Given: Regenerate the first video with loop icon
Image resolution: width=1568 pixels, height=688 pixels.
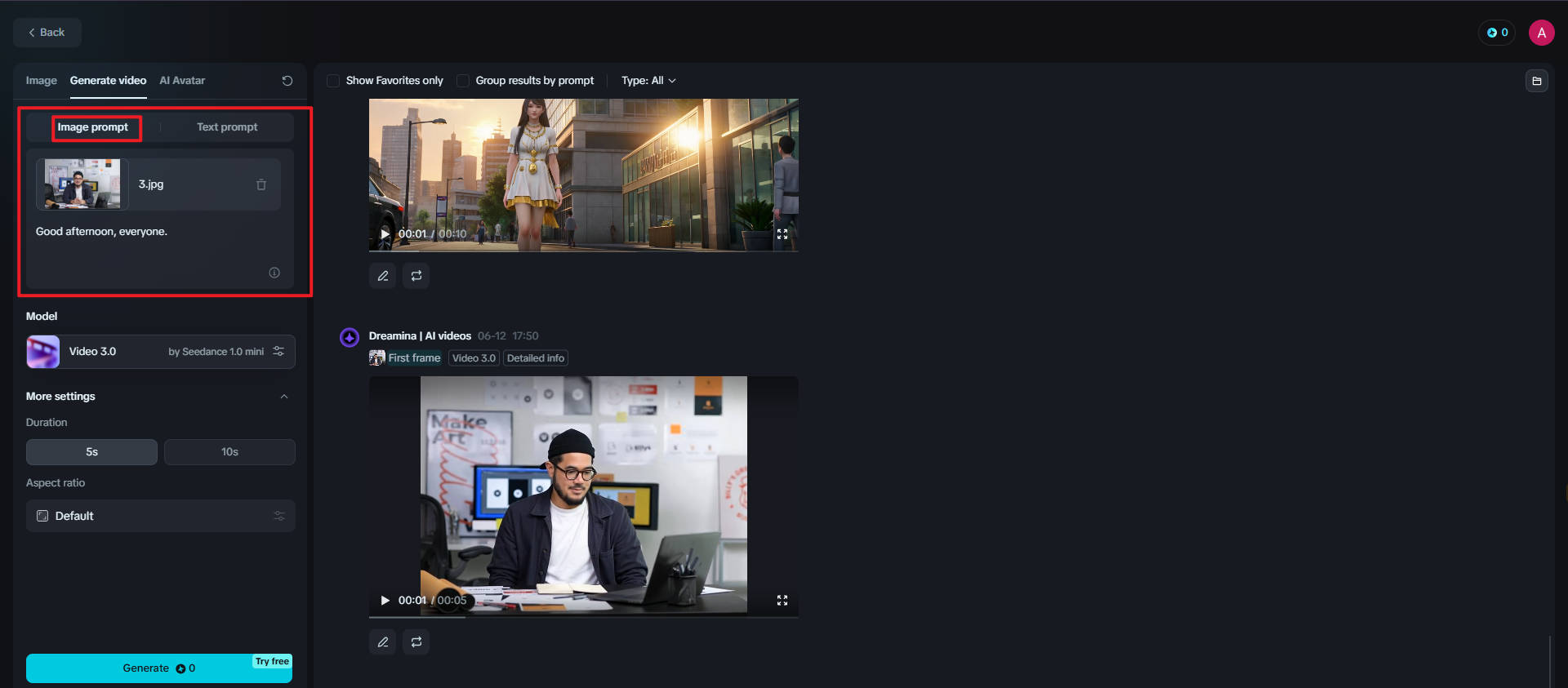Looking at the screenshot, I should click(416, 276).
